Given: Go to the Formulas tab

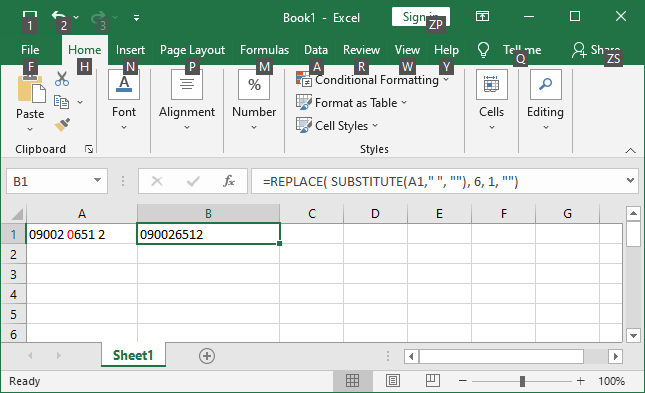Looking at the screenshot, I should tap(264, 50).
